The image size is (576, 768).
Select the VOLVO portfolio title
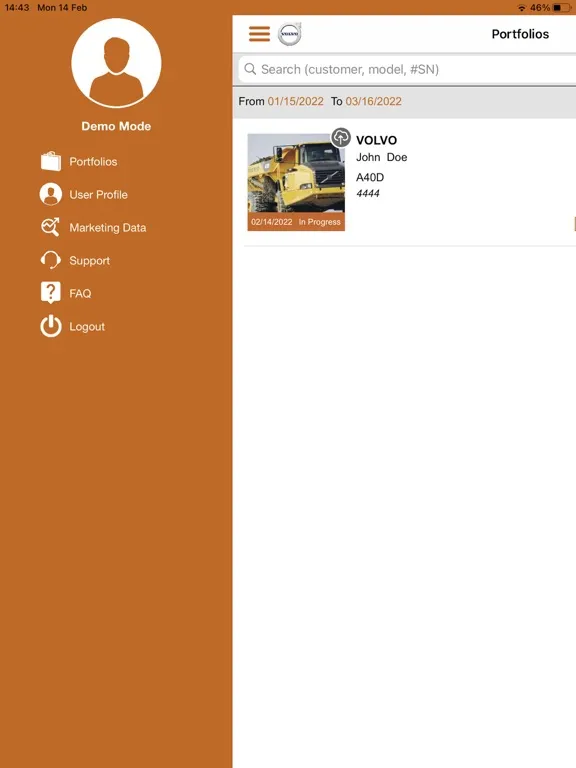click(x=376, y=140)
